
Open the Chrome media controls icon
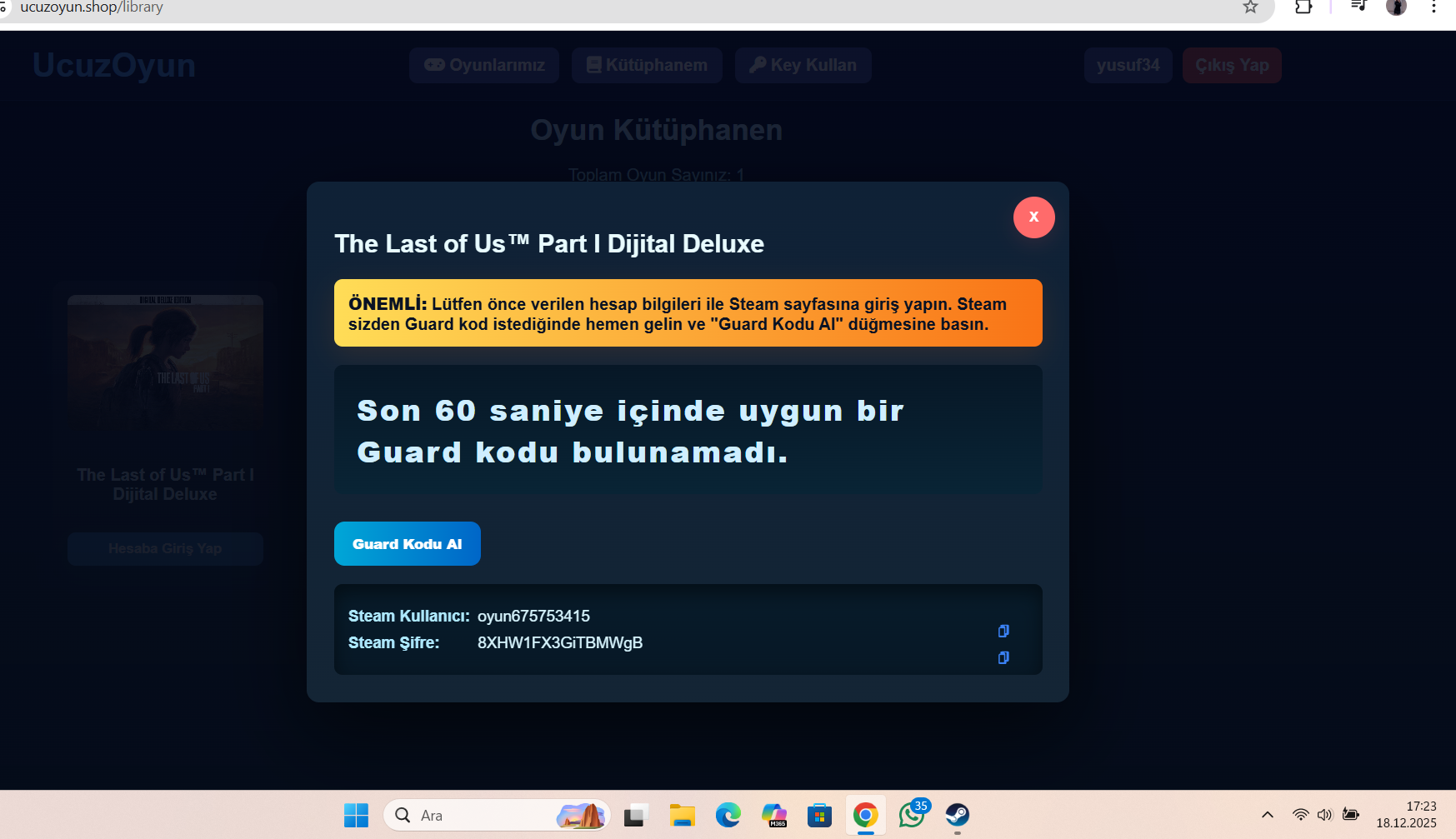pos(1358,7)
